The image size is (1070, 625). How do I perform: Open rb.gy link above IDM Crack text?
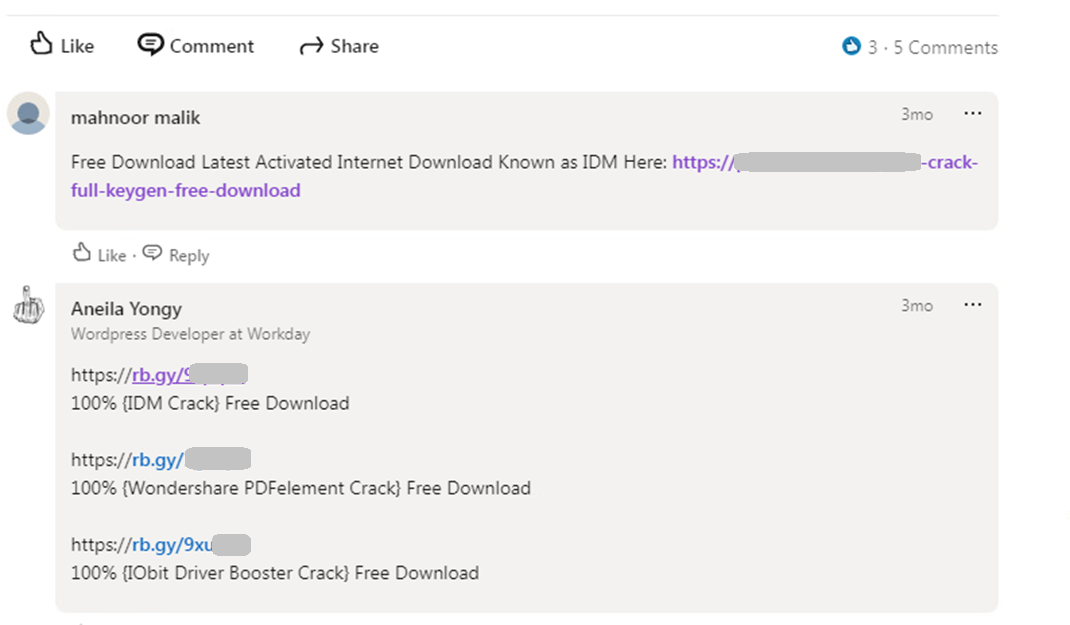159,375
